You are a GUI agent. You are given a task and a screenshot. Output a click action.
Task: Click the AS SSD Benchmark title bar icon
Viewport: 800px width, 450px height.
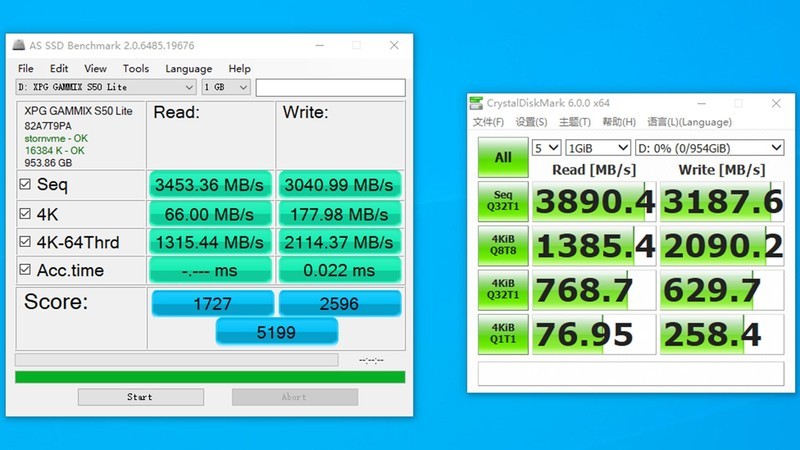pos(19,45)
